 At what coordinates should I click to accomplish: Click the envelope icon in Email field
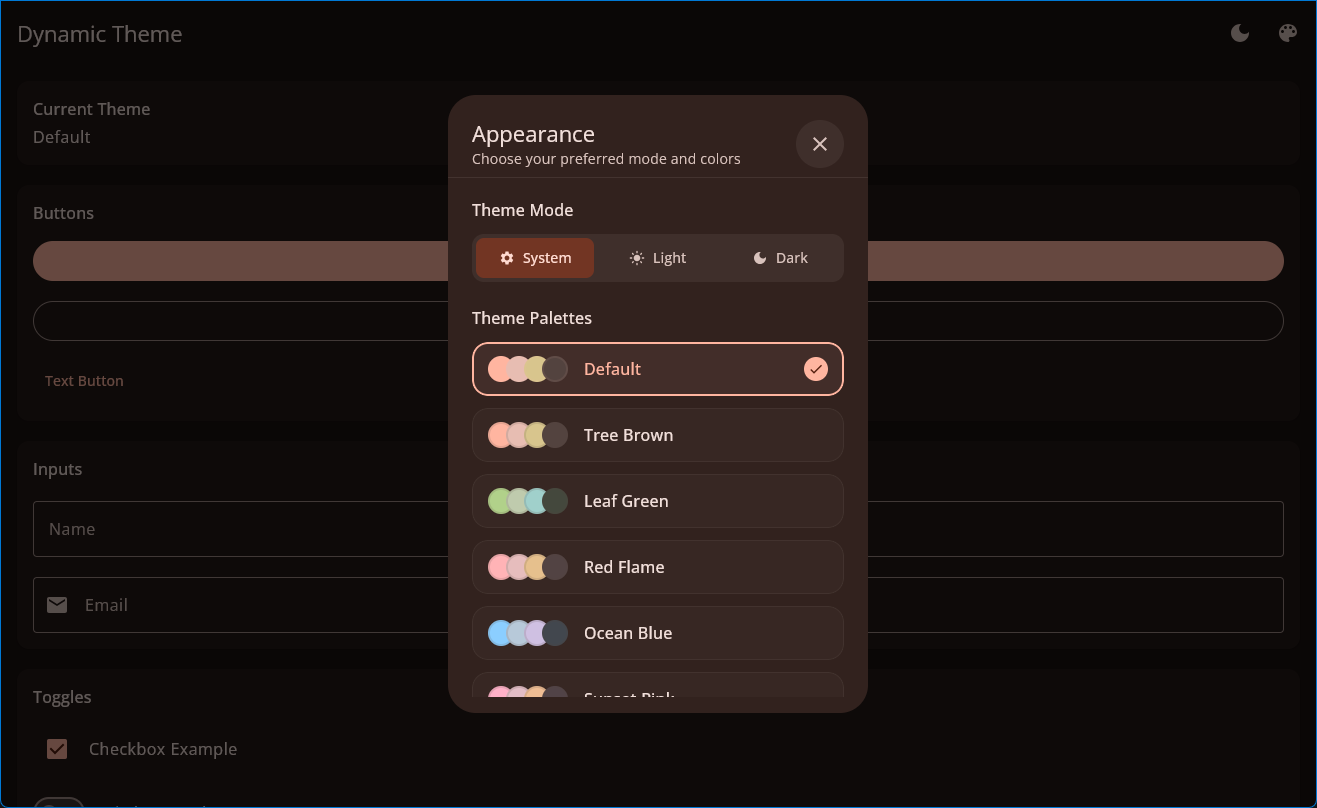(x=57, y=605)
